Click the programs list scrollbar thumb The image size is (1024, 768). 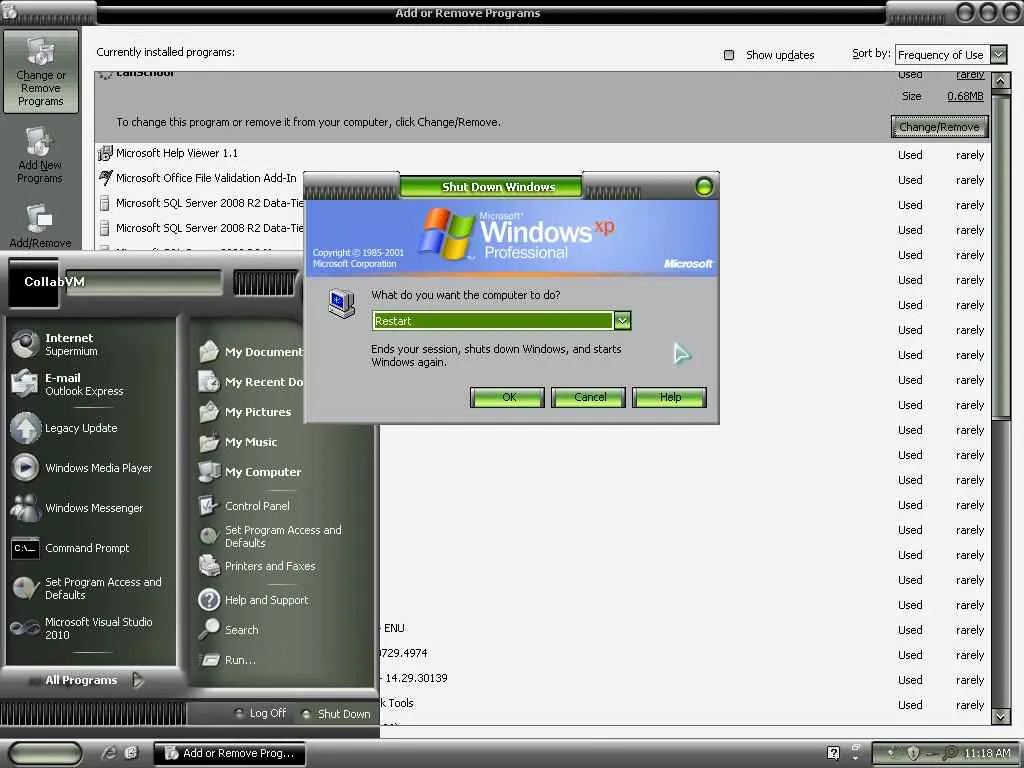click(x=1001, y=256)
